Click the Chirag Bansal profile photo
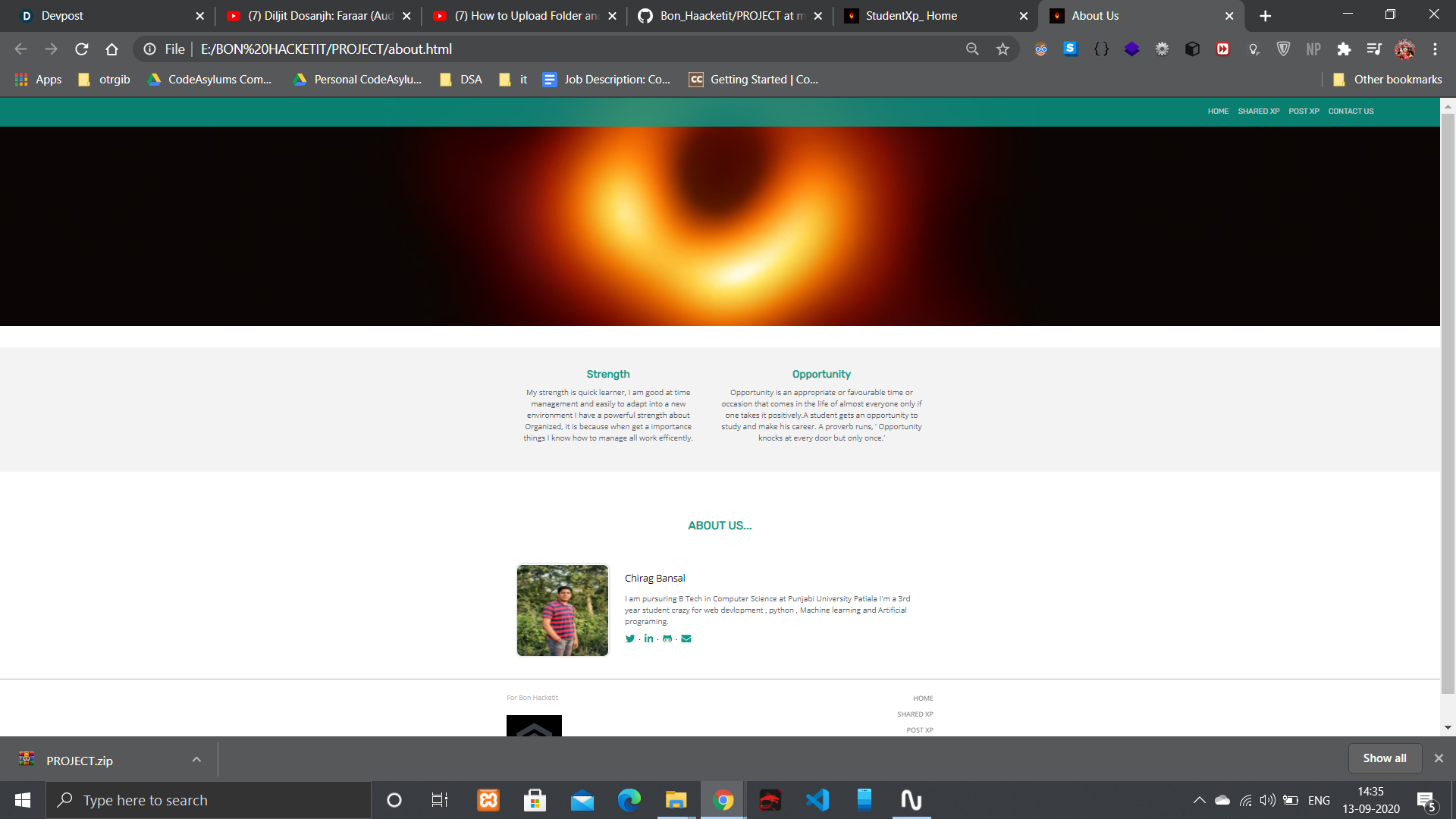1456x819 pixels. click(563, 610)
